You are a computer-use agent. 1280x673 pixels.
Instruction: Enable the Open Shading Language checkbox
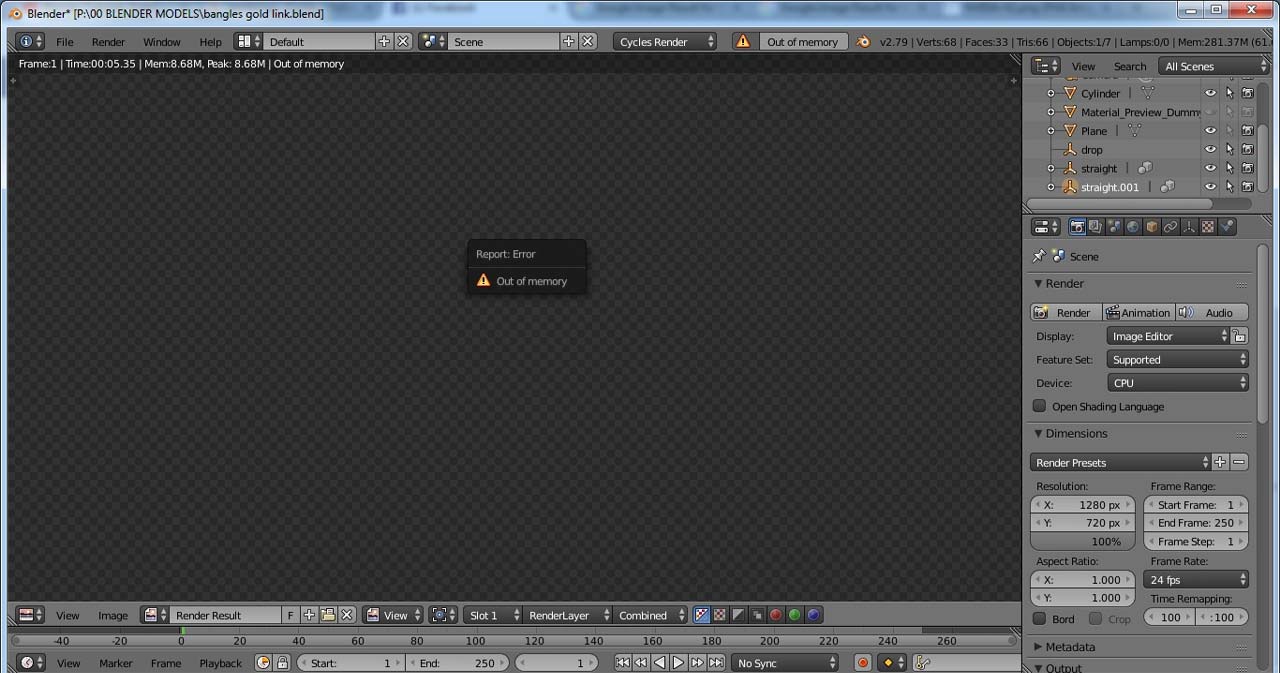(1039, 406)
